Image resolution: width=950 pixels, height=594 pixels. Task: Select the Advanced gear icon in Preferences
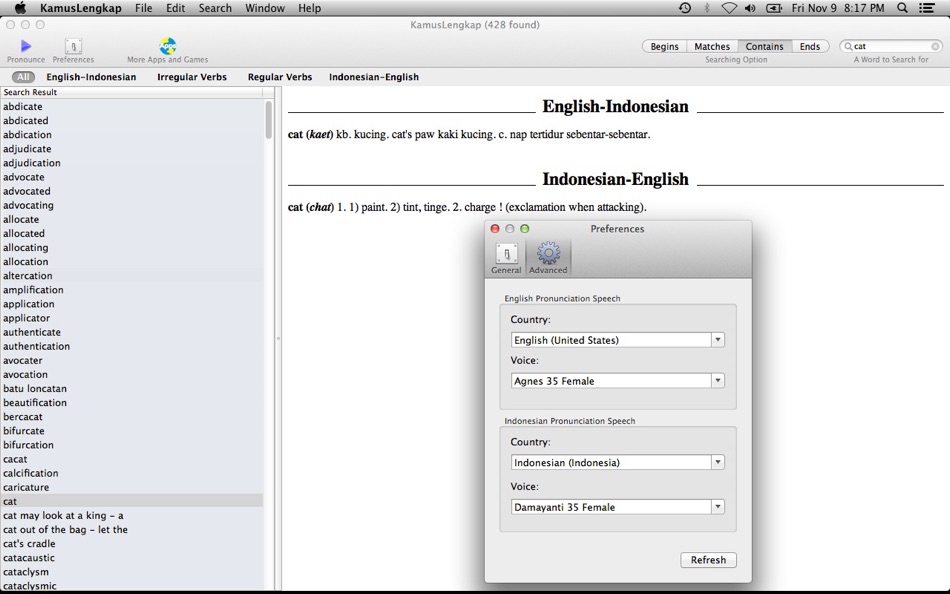[548, 256]
